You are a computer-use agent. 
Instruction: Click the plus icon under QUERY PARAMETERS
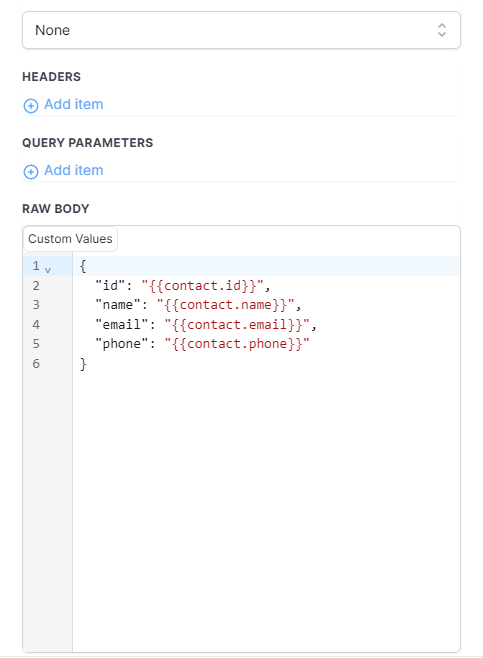pyautogui.click(x=31, y=172)
